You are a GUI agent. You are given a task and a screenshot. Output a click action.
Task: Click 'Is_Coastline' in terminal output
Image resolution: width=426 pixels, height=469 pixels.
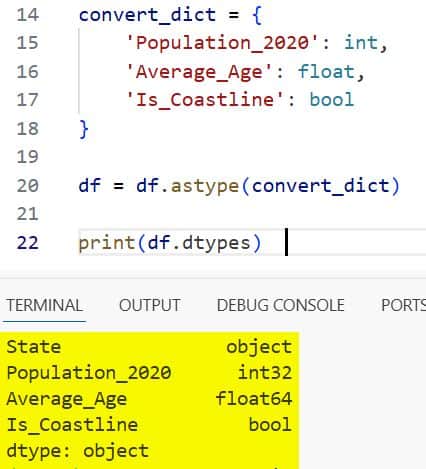(72, 425)
